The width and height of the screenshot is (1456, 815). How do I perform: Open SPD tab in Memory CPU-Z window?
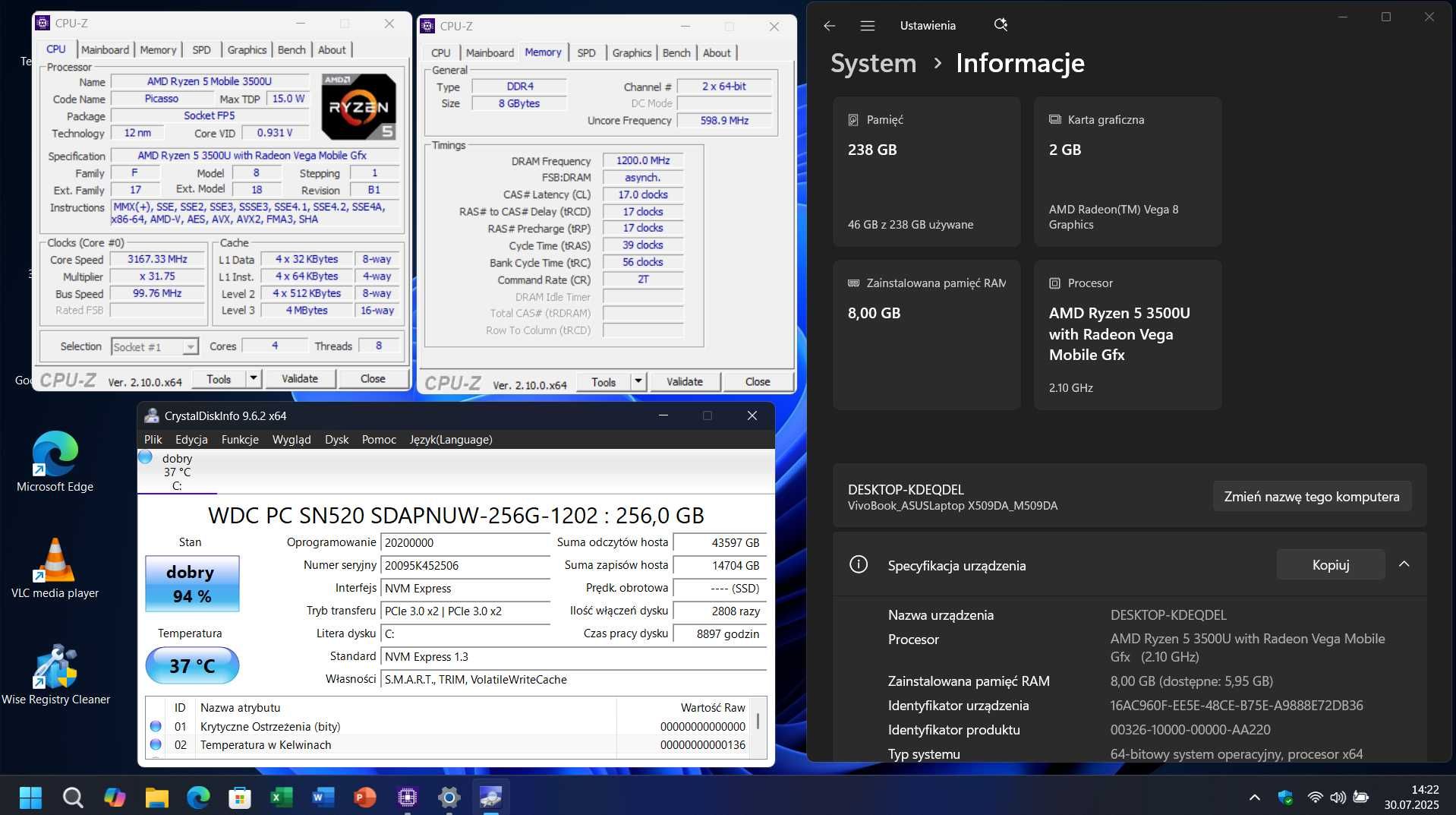coord(586,52)
